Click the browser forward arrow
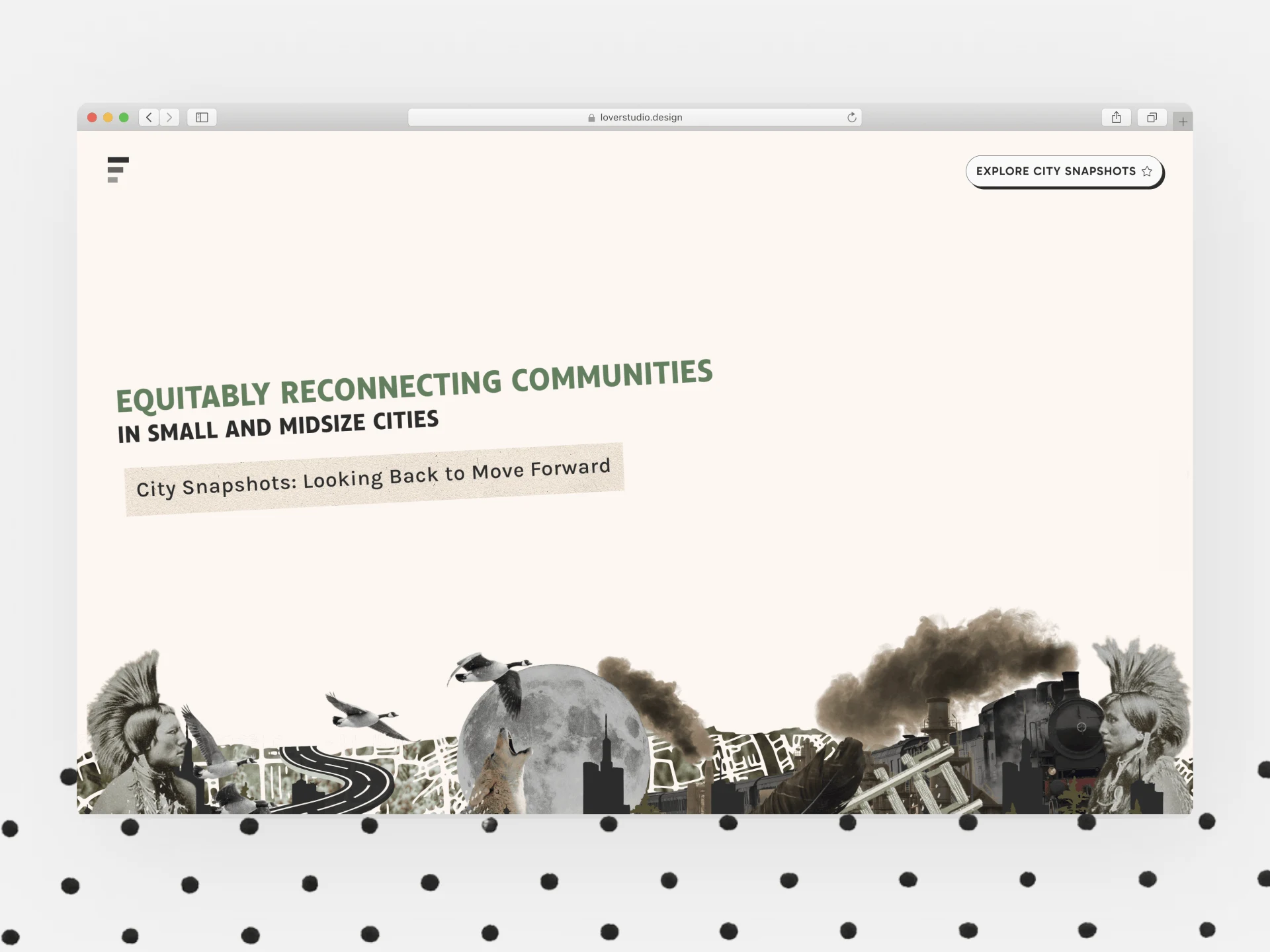Viewport: 1270px width, 952px height. (x=169, y=117)
